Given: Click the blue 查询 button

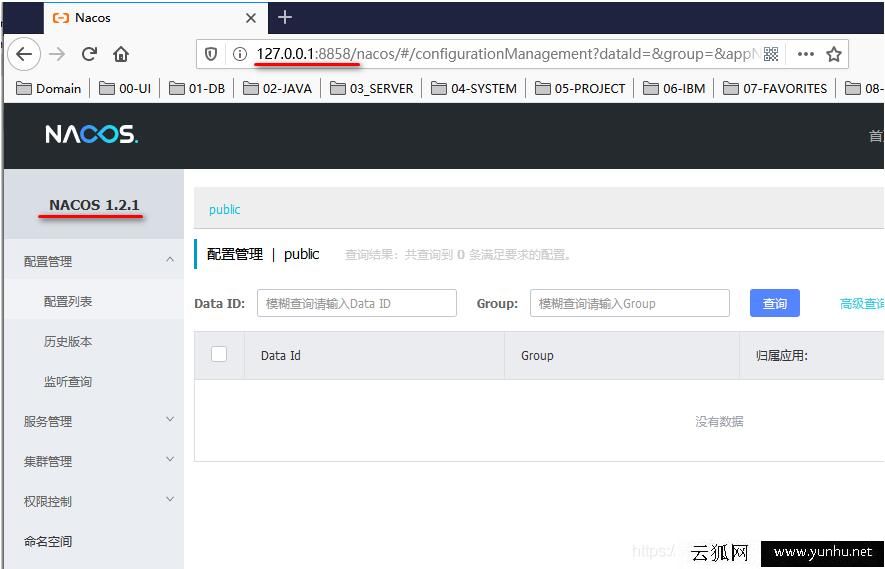Looking at the screenshot, I should pyautogui.click(x=774, y=303).
